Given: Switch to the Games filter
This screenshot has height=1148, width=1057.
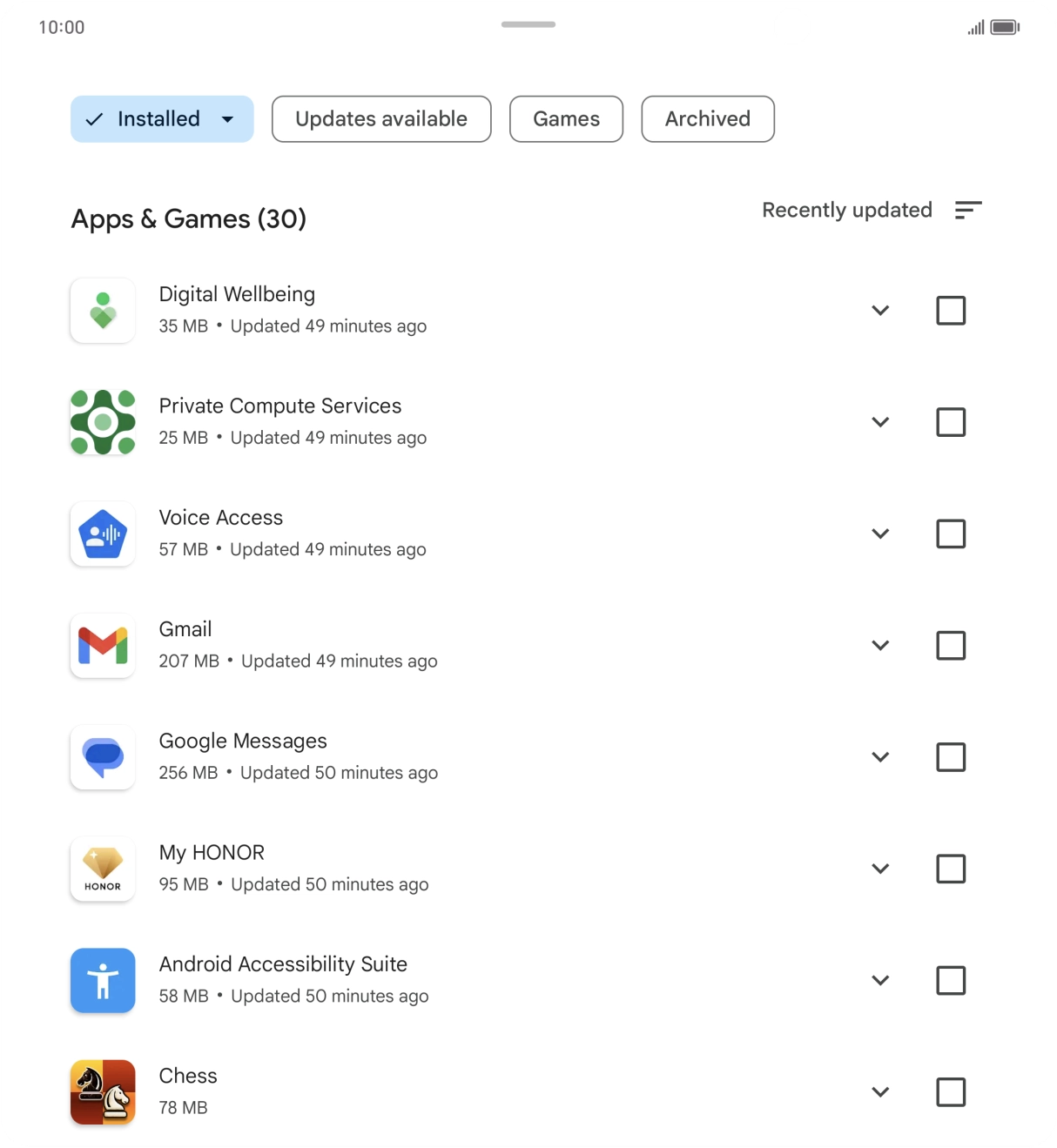Looking at the screenshot, I should [566, 118].
